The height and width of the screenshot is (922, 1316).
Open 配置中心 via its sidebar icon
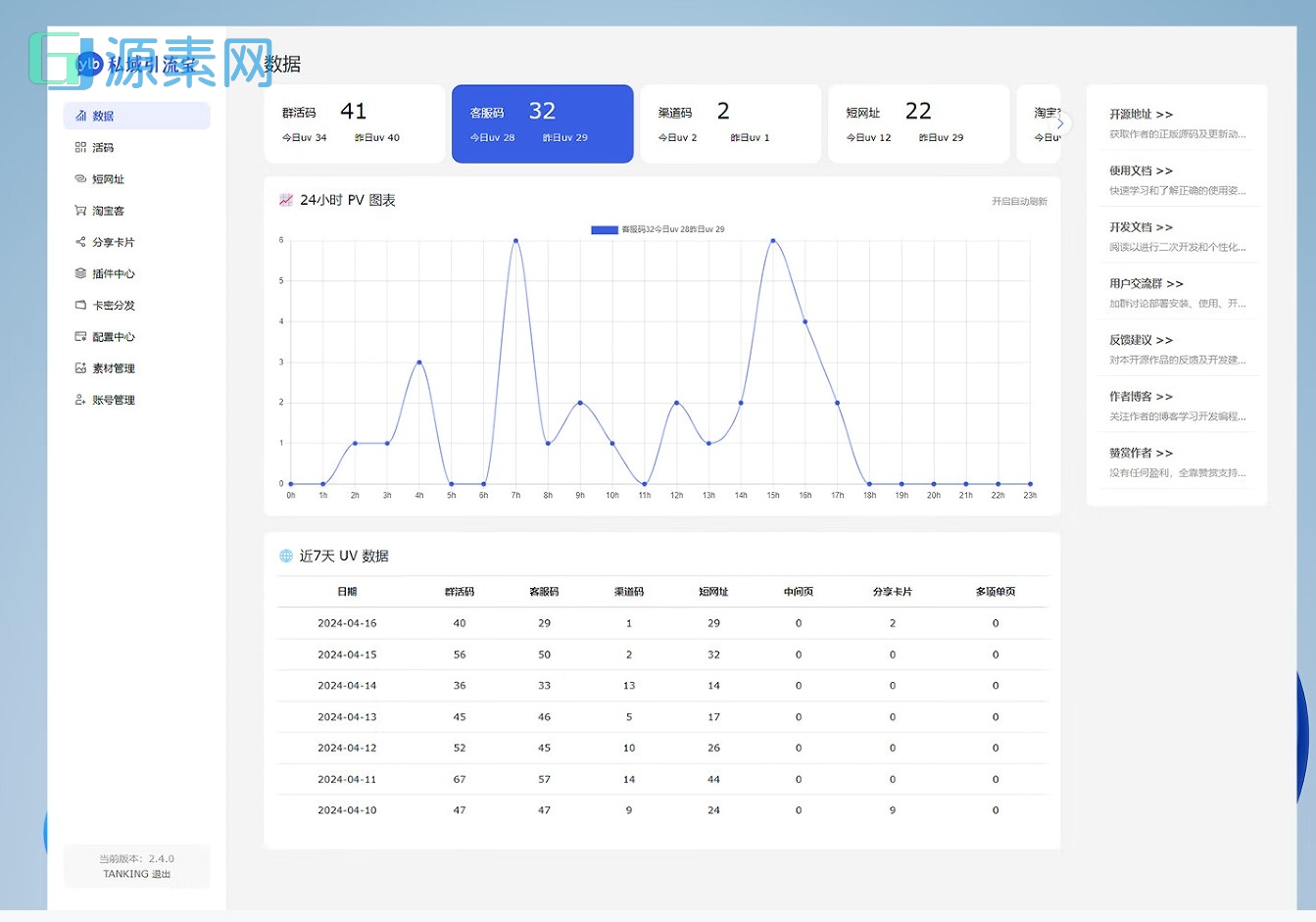coord(80,336)
